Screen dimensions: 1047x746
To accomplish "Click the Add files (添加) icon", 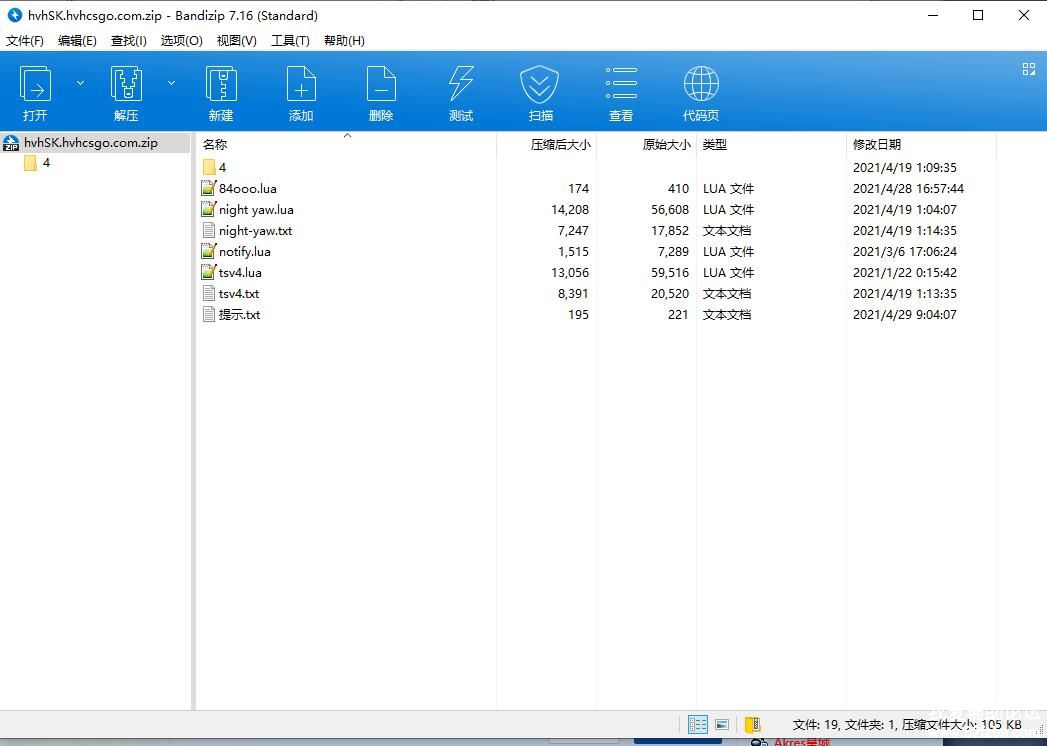I will point(300,83).
